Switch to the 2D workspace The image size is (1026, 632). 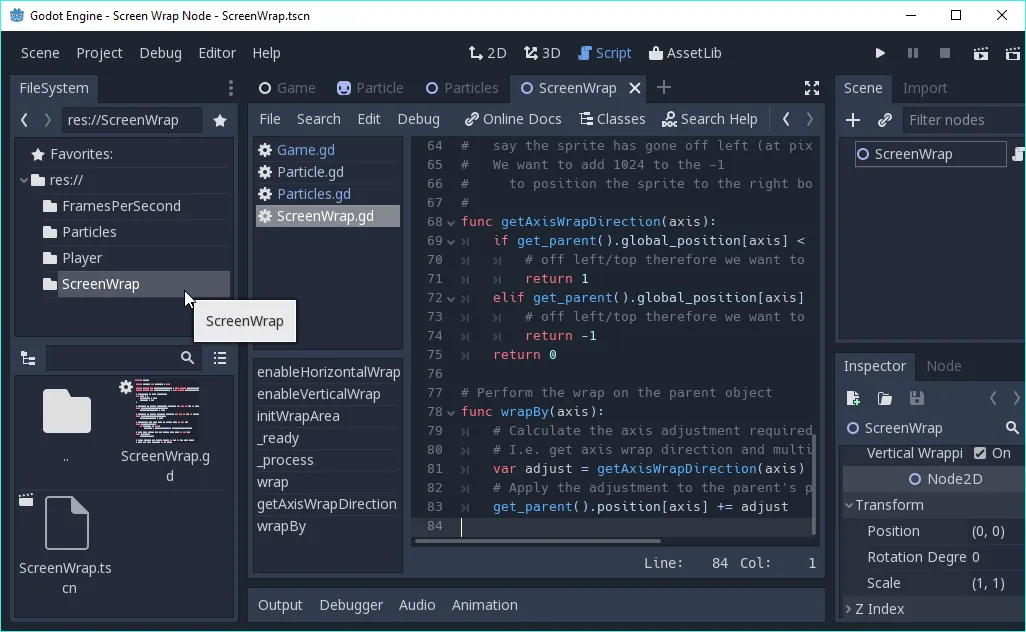click(487, 54)
